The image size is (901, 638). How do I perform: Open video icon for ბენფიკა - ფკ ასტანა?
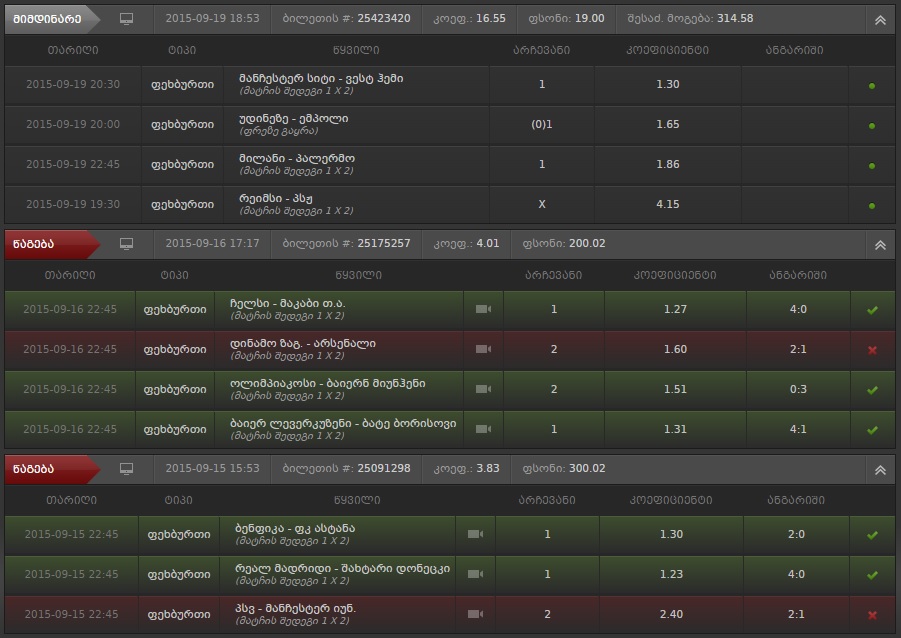(475, 534)
